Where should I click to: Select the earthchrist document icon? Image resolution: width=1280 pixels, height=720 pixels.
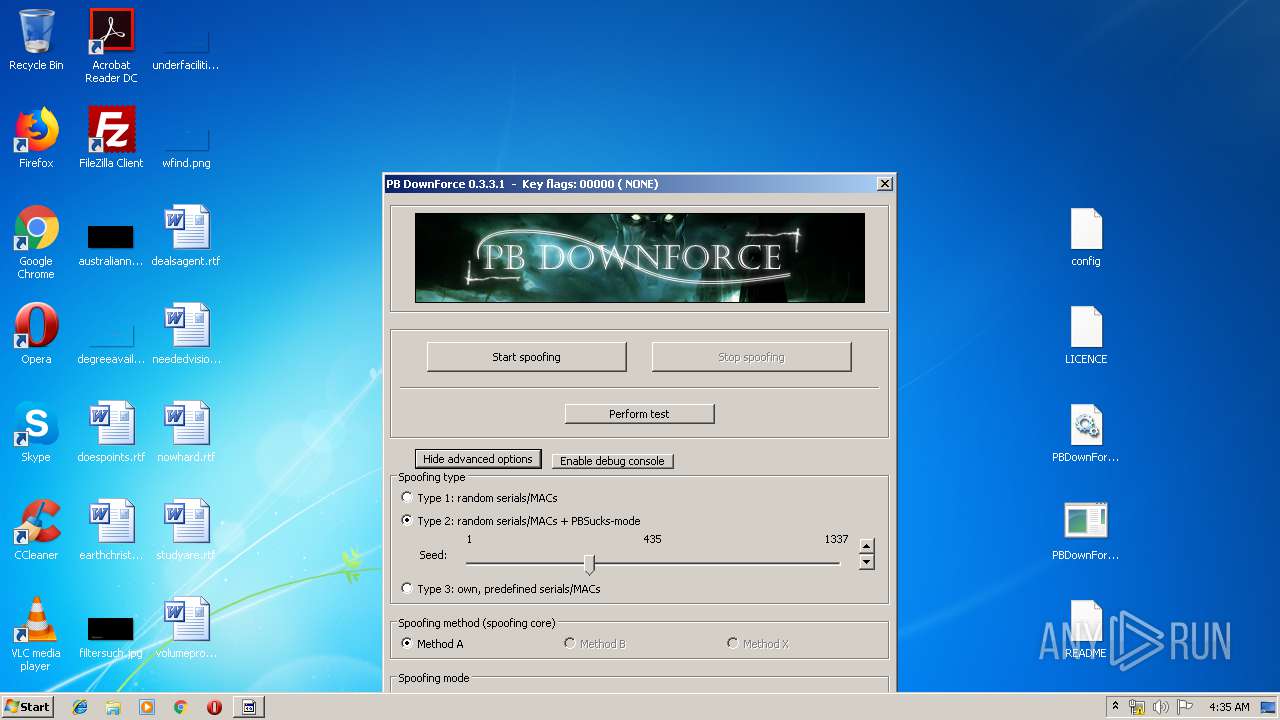click(111, 530)
